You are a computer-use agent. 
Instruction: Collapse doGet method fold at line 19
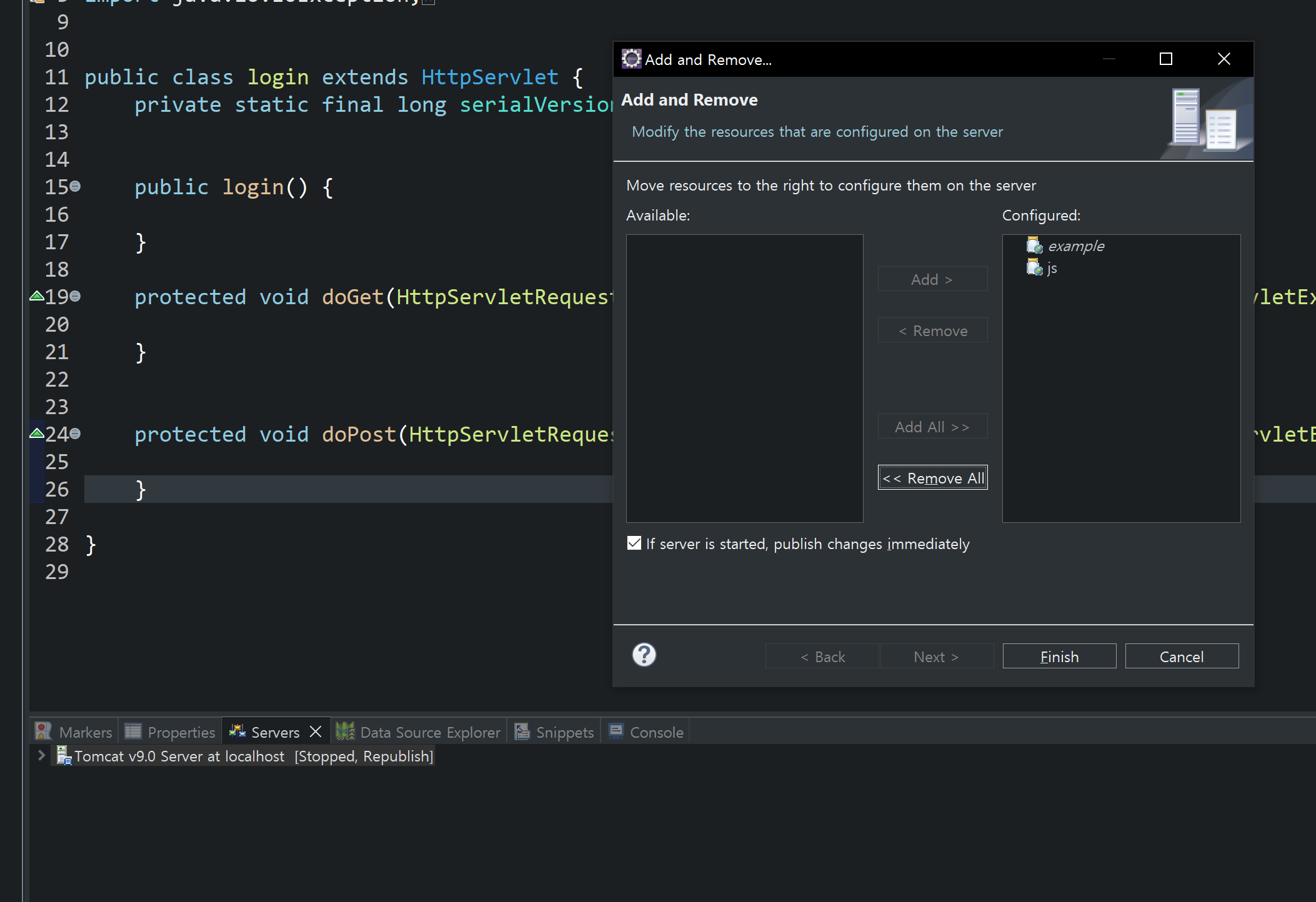(x=75, y=296)
